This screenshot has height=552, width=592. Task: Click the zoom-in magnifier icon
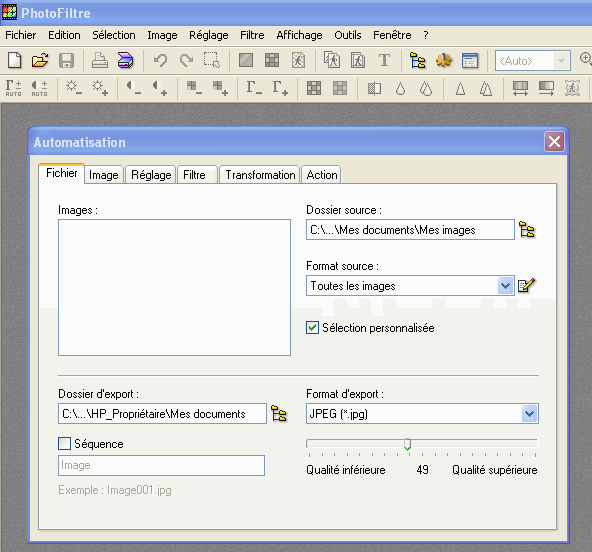586,59
